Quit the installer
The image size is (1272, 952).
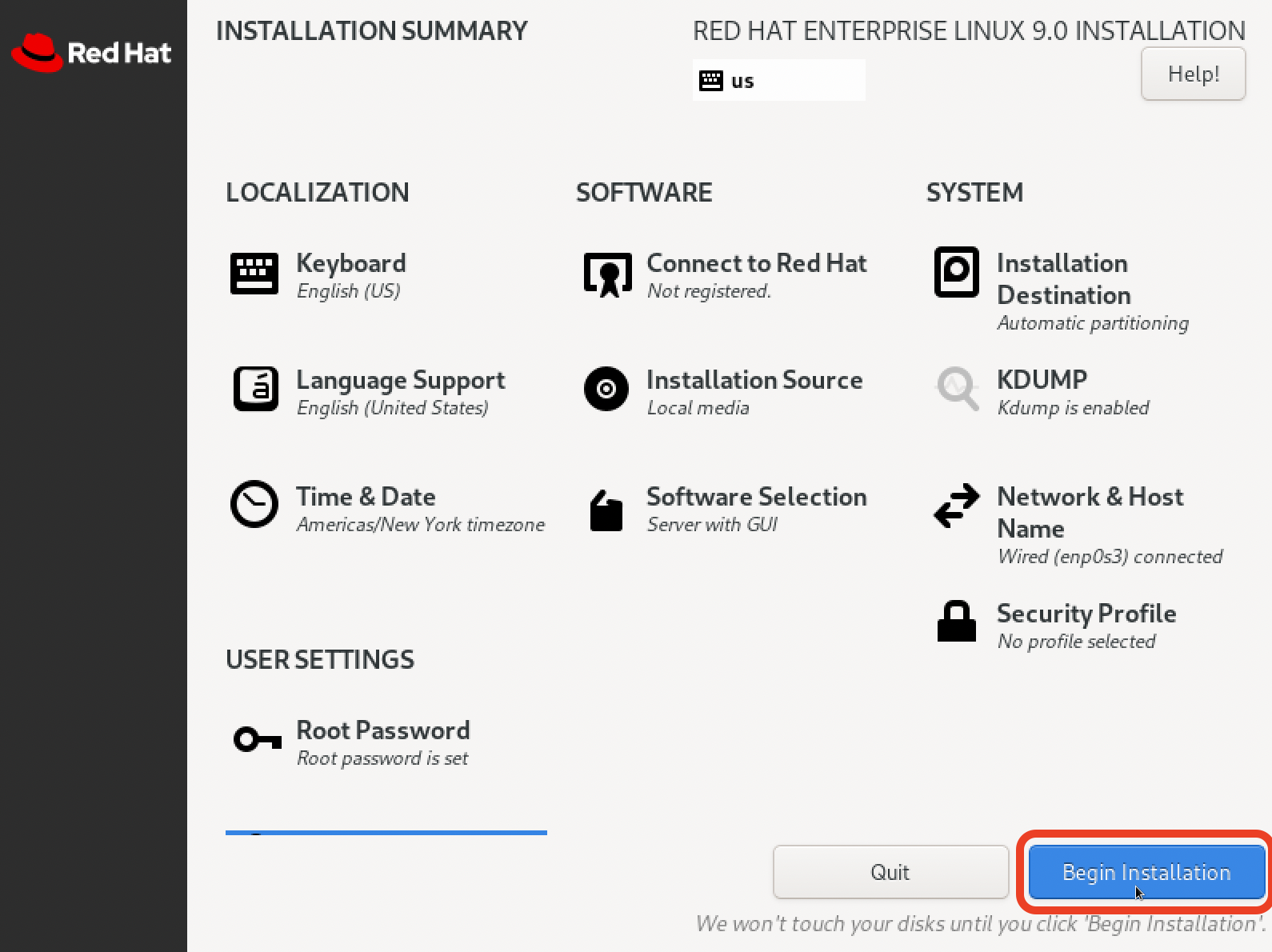890,872
